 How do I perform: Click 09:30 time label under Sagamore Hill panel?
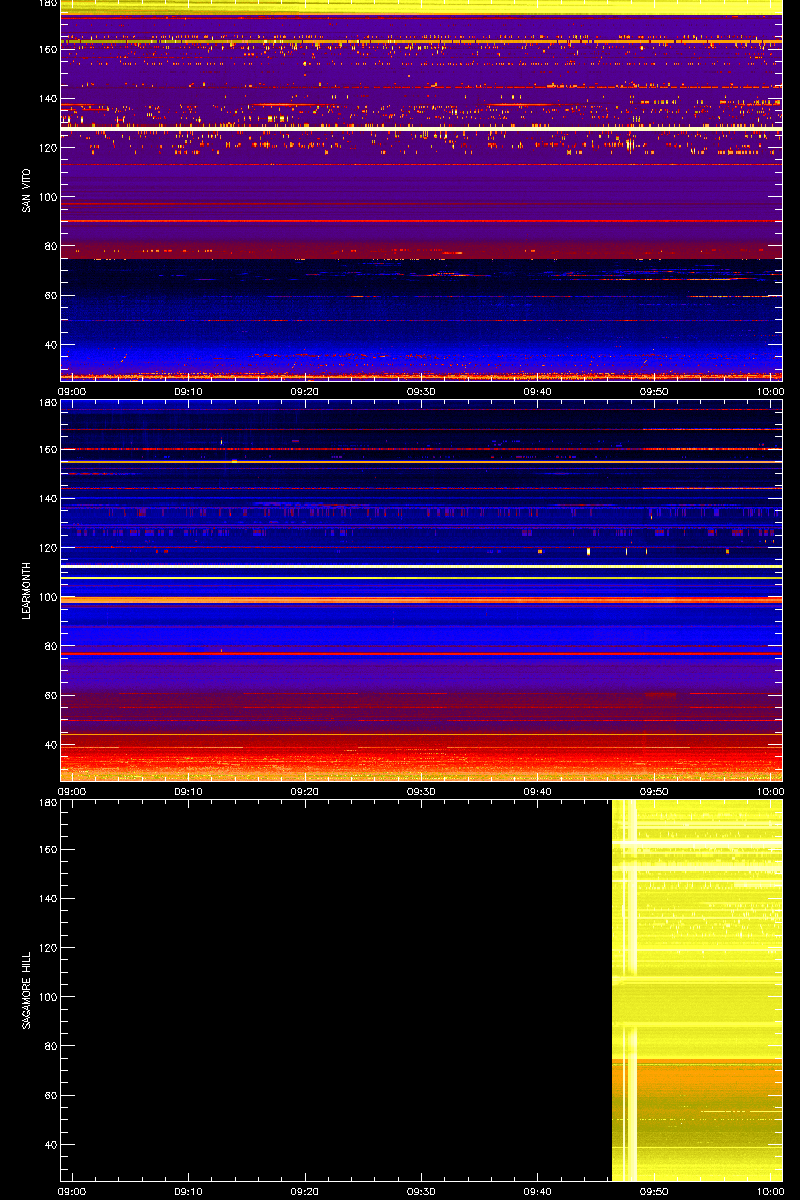(421, 1192)
